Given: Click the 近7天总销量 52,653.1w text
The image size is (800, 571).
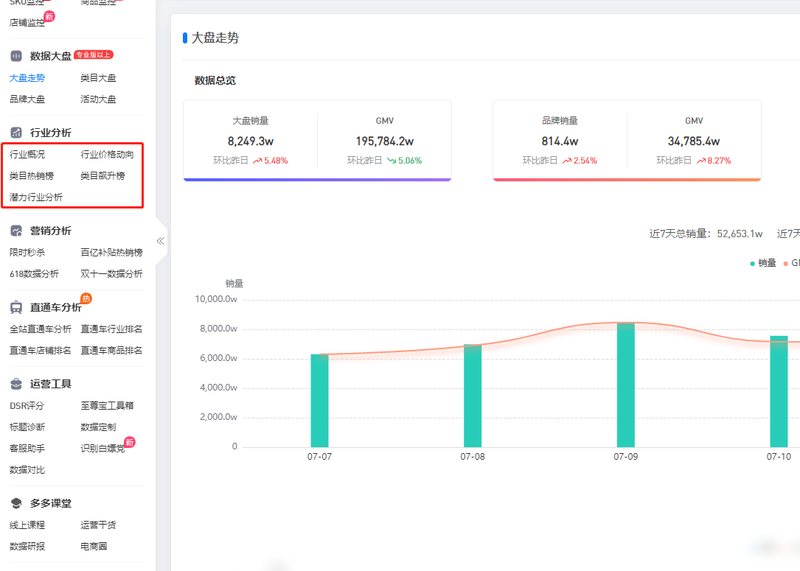Looking at the screenshot, I should [706, 234].
